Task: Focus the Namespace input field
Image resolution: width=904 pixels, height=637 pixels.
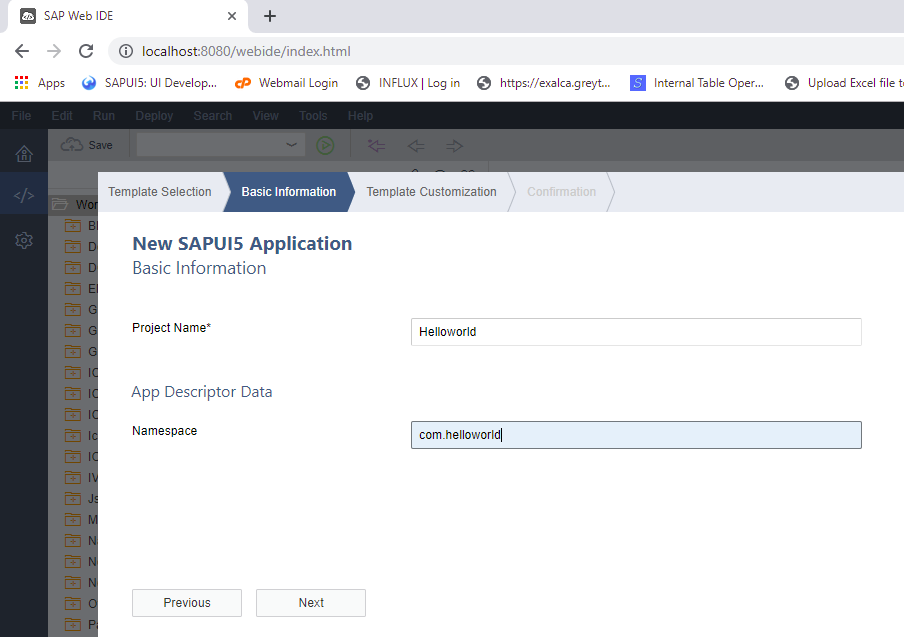Action: (x=636, y=435)
